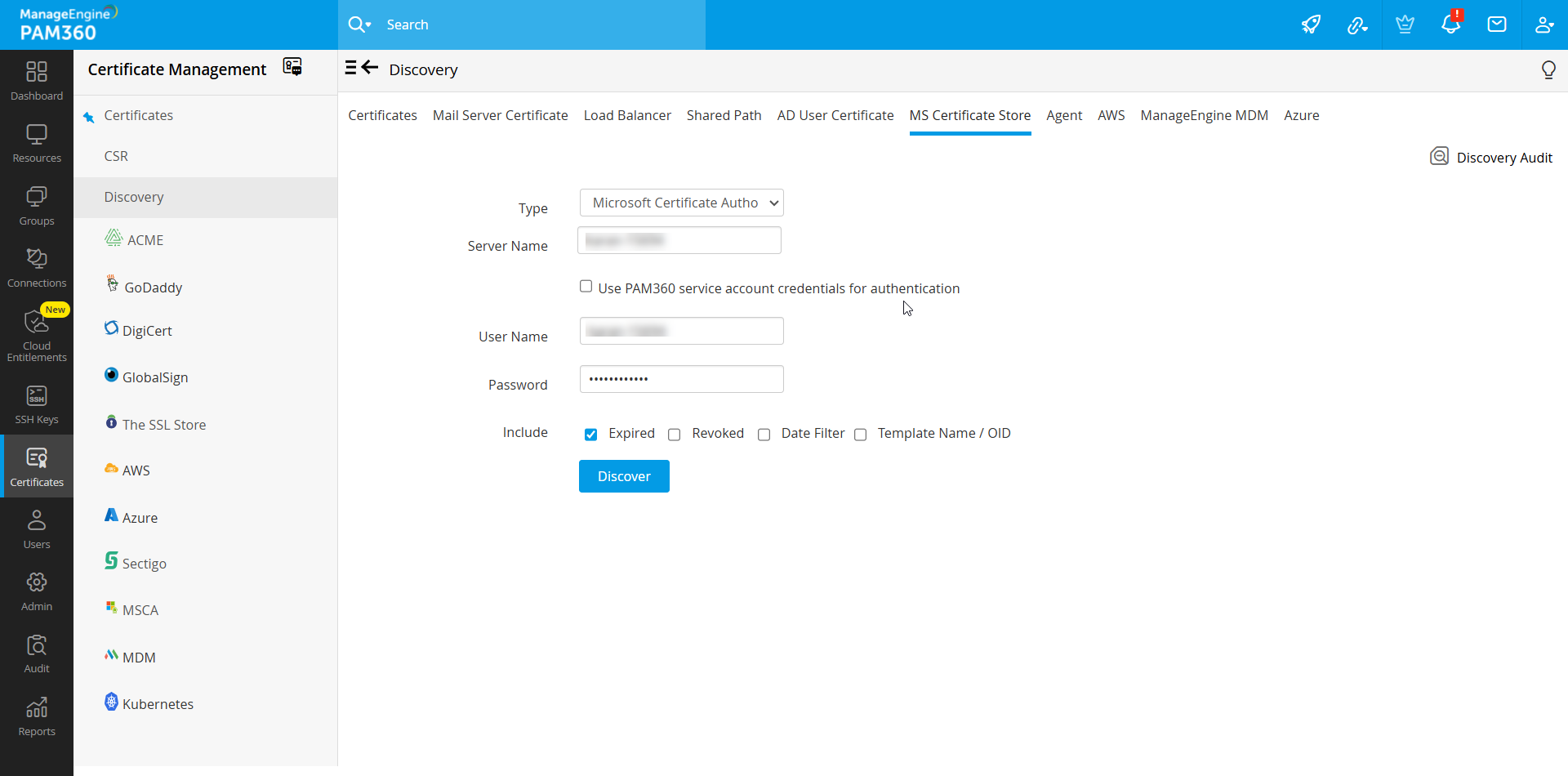Image resolution: width=1568 pixels, height=776 pixels.
Task: Click into the Server Name field
Action: (679, 240)
